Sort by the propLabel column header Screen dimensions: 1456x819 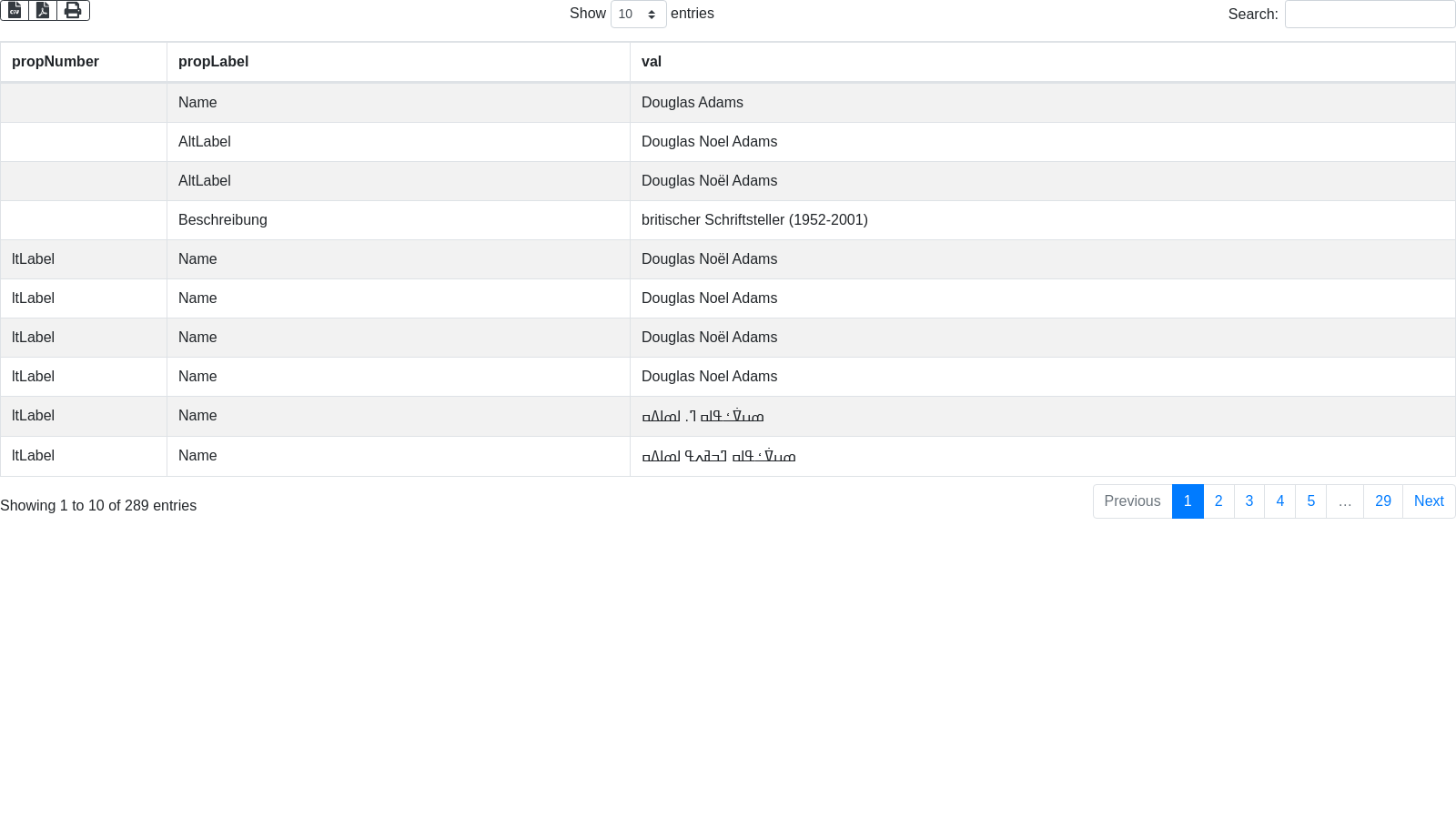(x=214, y=62)
